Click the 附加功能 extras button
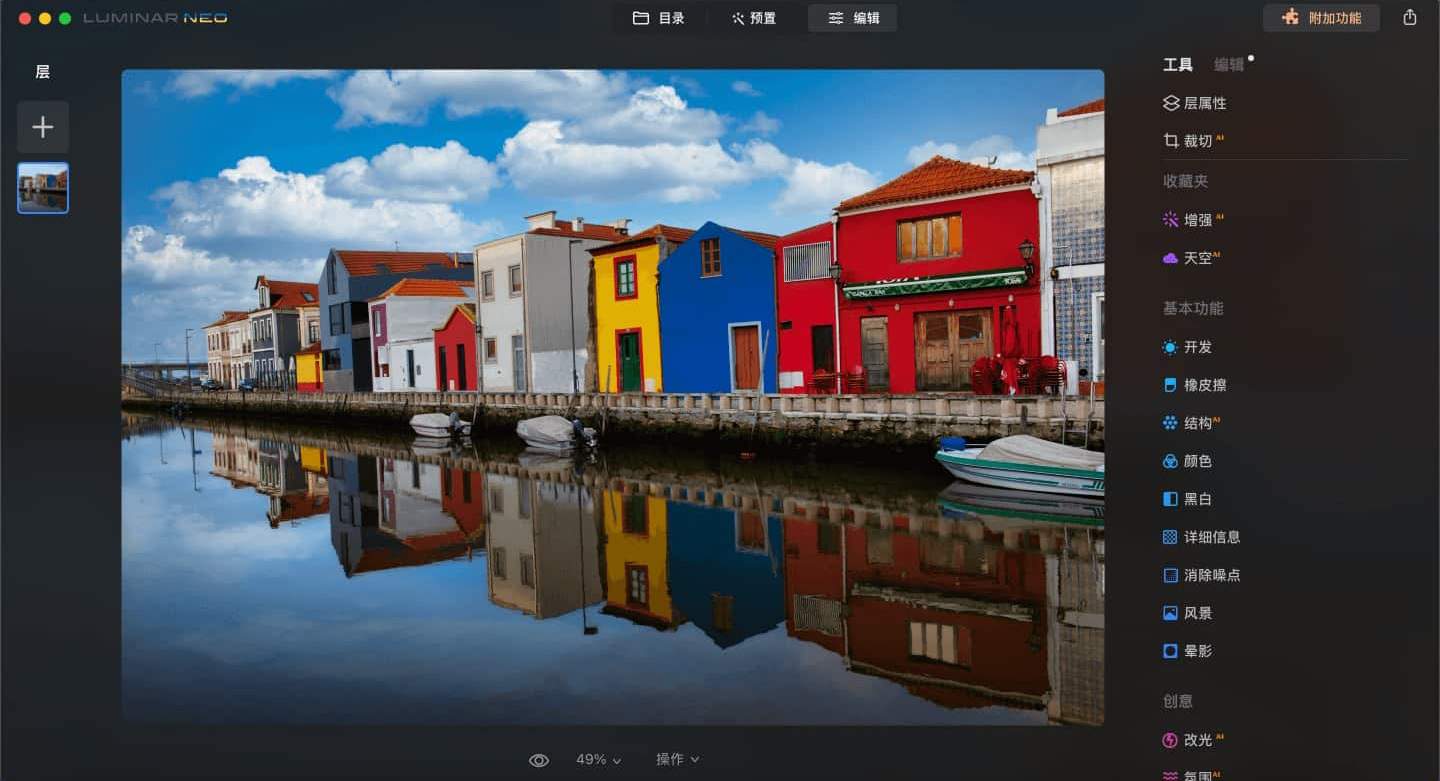The height and width of the screenshot is (781, 1440). tap(1321, 18)
